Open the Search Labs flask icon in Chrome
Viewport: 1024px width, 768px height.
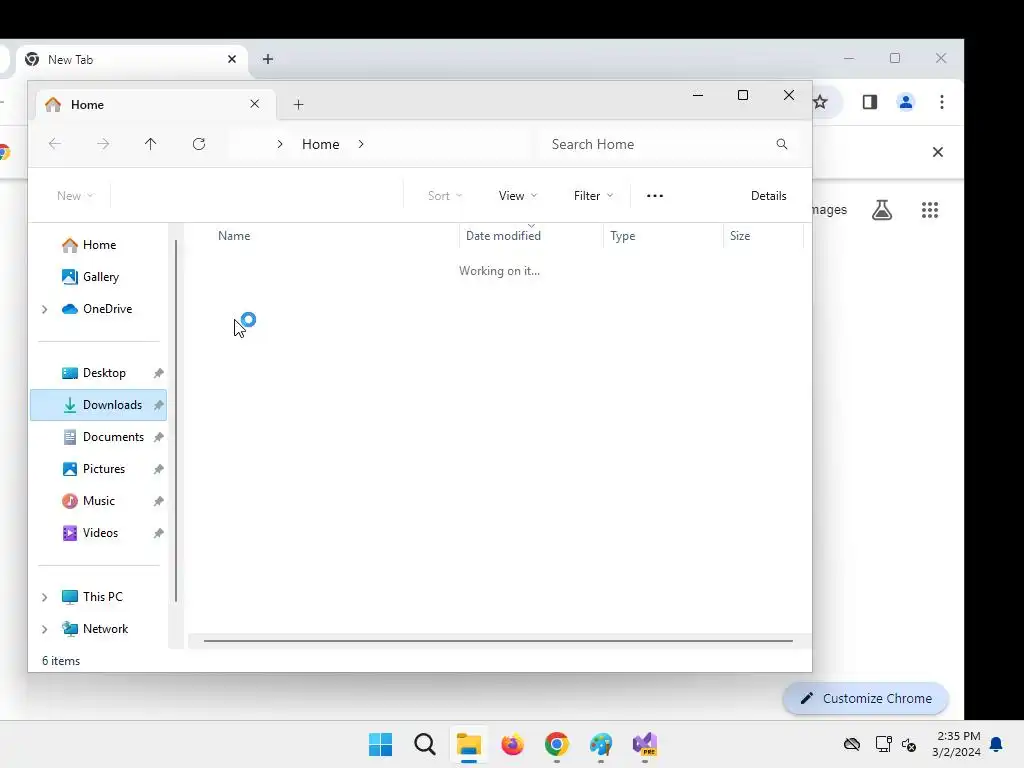(x=882, y=210)
